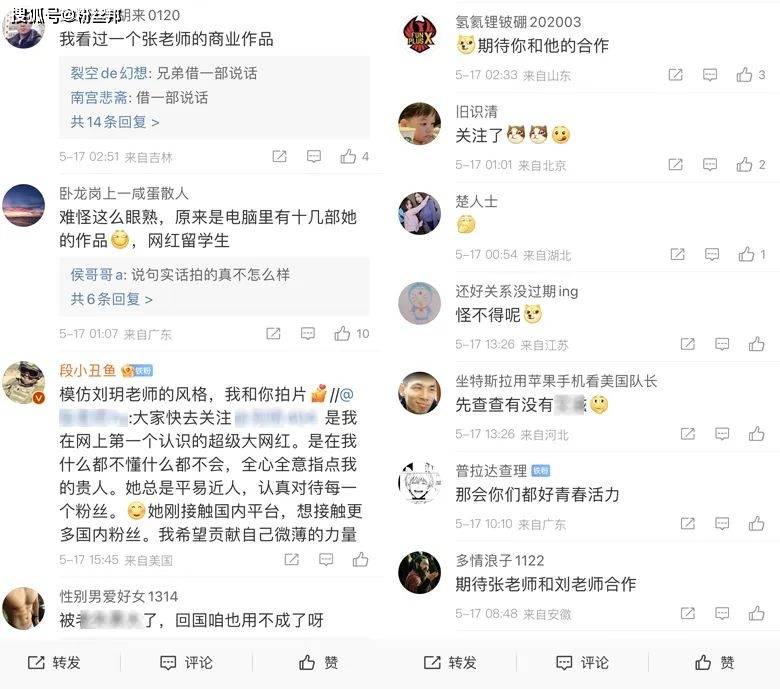
Task: Click repost icon on 楚人士's comment
Action: (678, 255)
